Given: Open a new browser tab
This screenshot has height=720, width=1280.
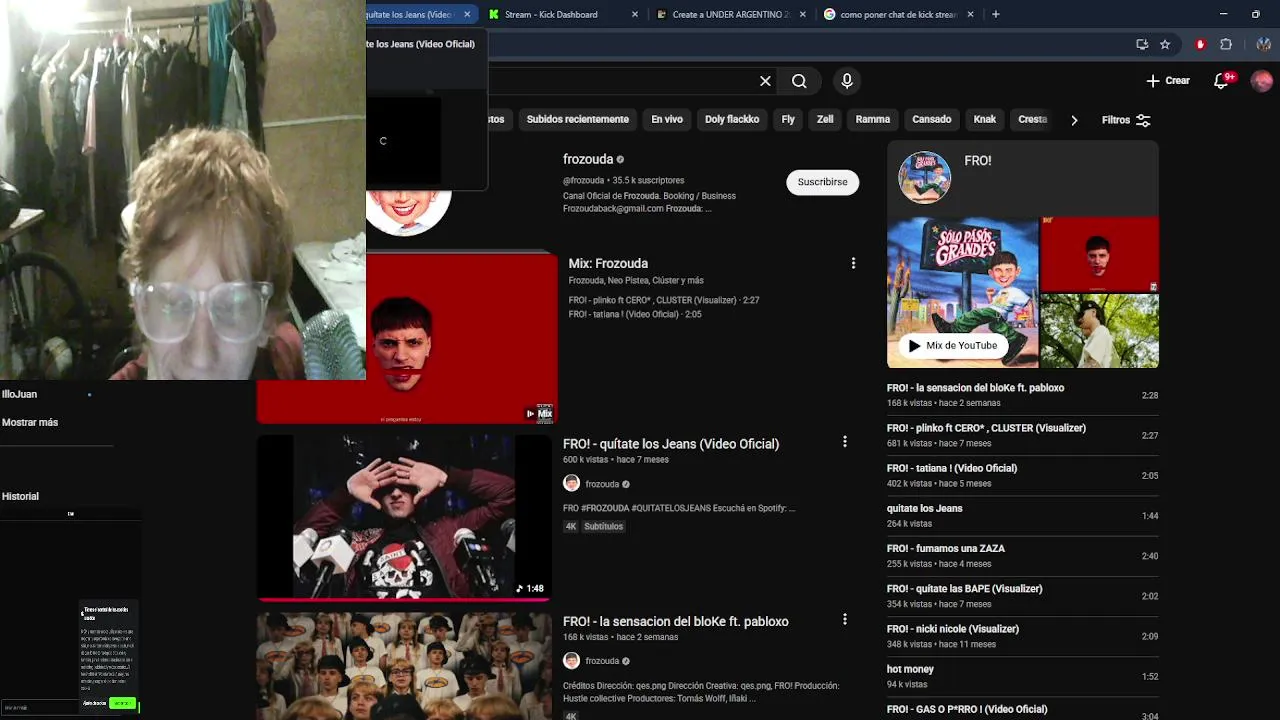Looking at the screenshot, I should [x=995, y=14].
